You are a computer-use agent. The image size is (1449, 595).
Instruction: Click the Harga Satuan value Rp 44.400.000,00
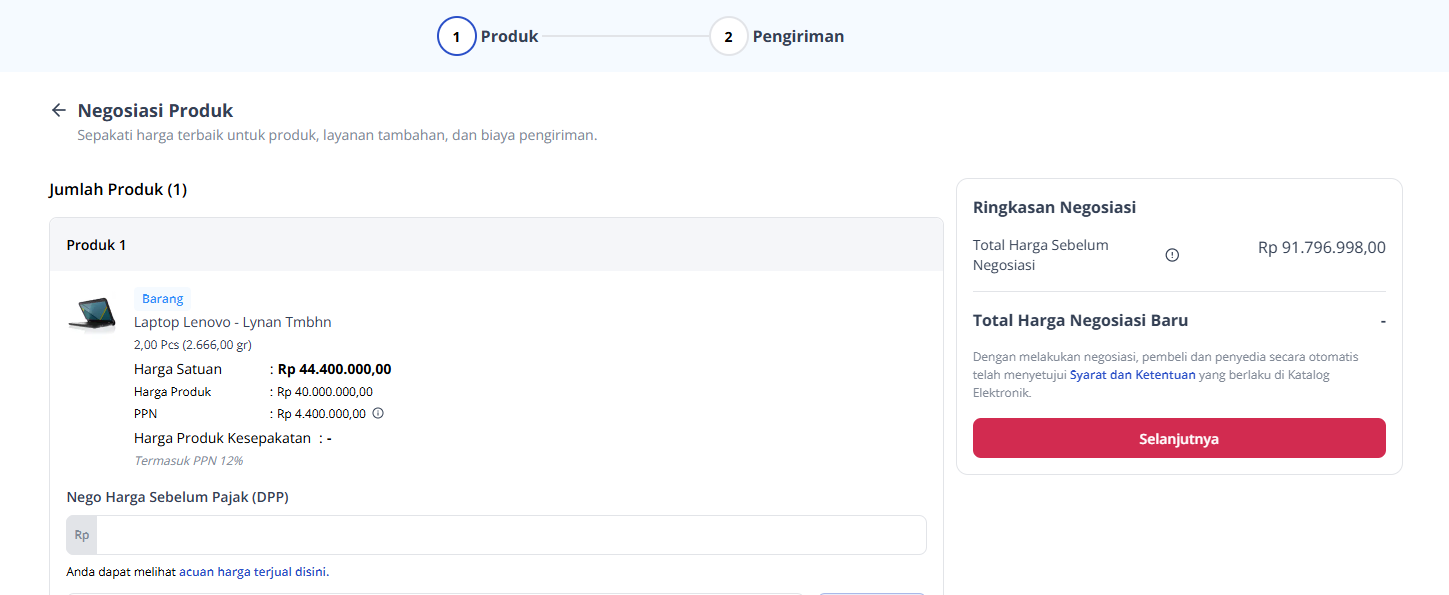[334, 369]
